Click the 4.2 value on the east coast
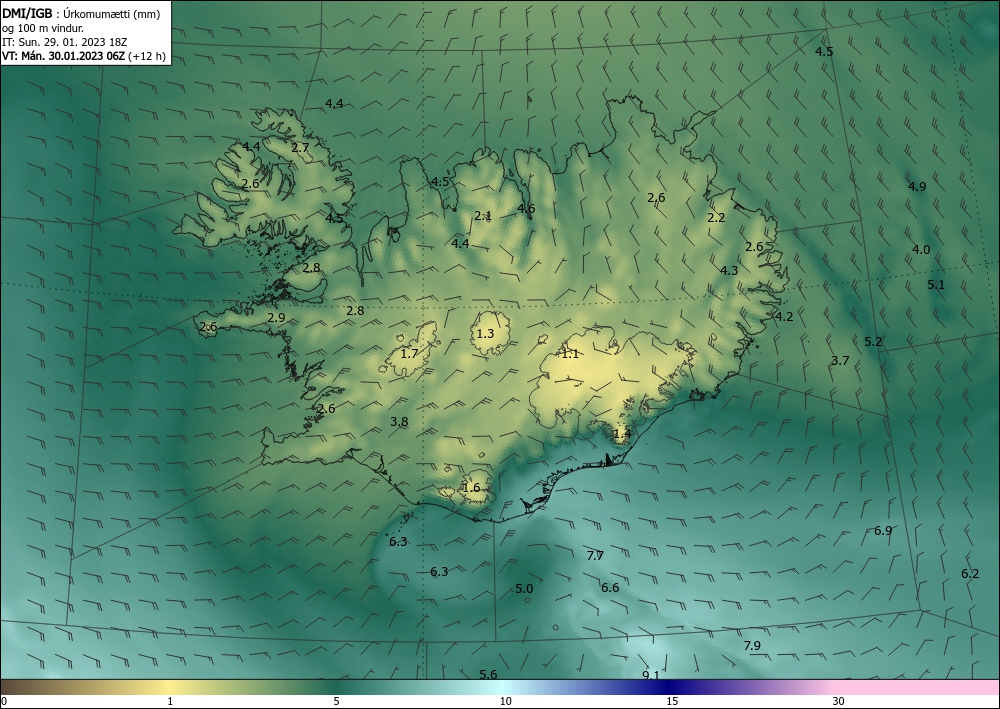This screenshot has height=709, width=1000. [x=784, y=316]
